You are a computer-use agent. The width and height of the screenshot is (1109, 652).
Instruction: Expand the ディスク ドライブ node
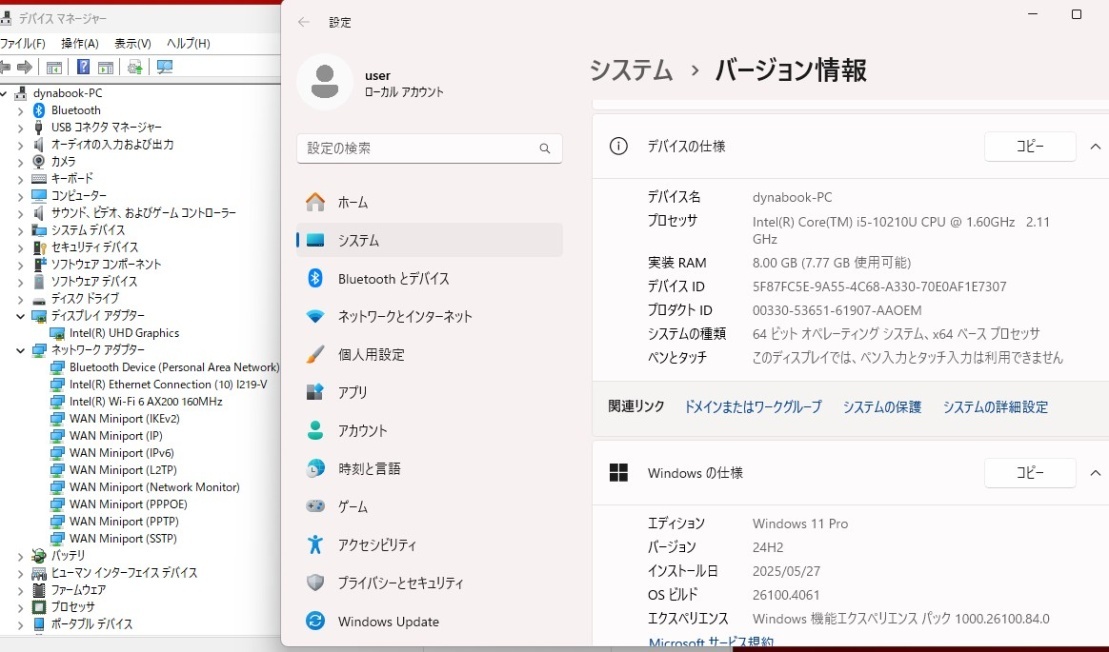tap(21, 299)
